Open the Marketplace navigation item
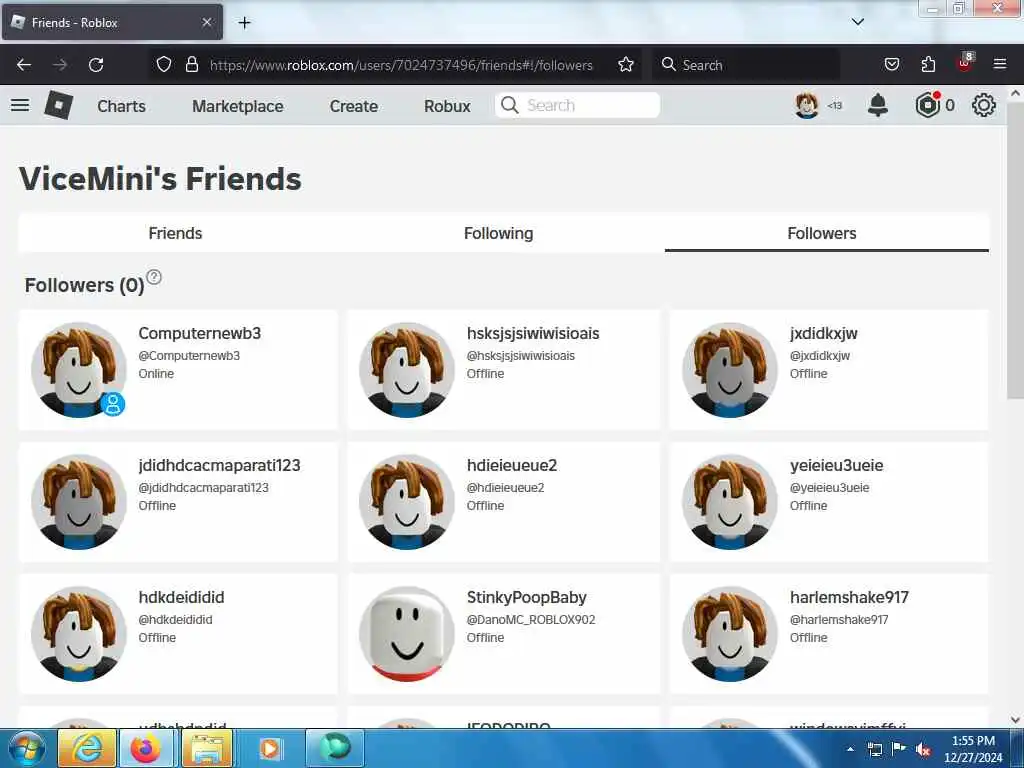This screenshot has width=1024, height=768. click(238, 106)
